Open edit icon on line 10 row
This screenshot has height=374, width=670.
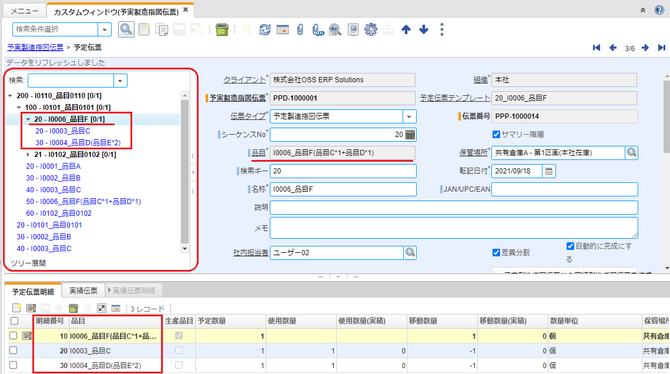point(26,336)
